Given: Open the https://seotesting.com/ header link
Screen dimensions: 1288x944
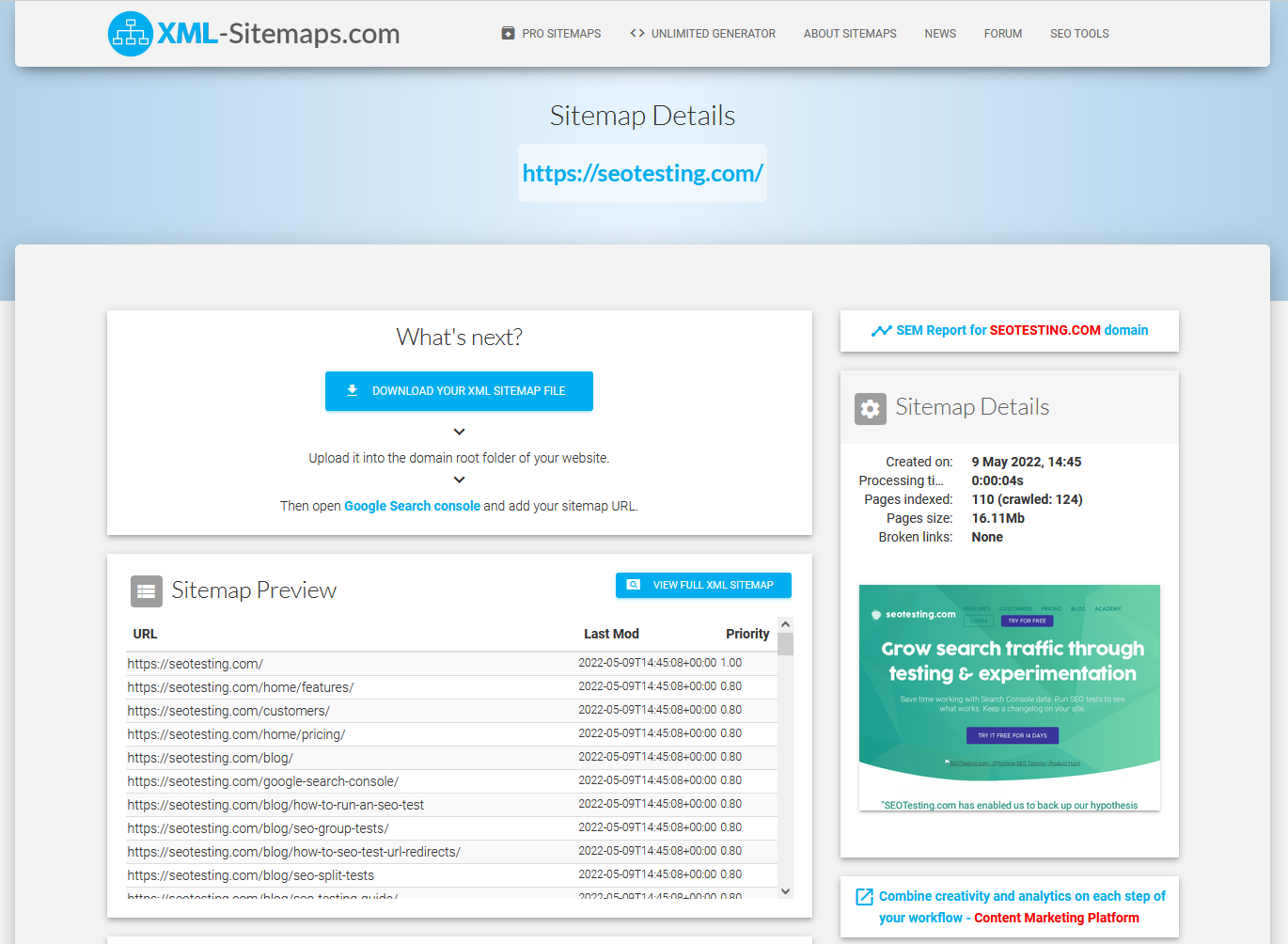Looking at the screenshot, I should [x=642, y=173].
